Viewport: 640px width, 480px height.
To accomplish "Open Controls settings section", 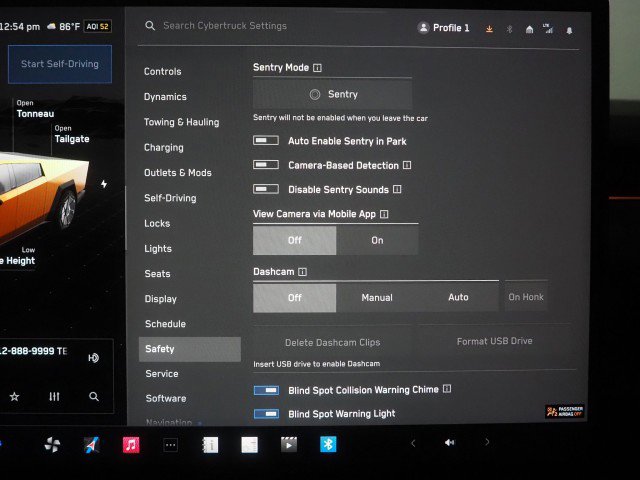I will tap(162, 71).
